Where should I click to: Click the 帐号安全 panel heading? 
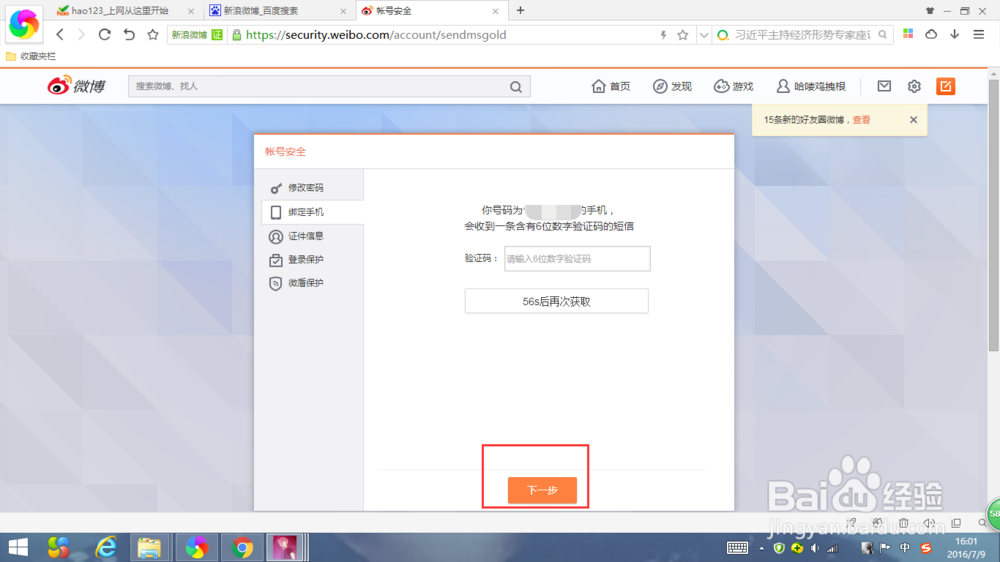point(285,152)
